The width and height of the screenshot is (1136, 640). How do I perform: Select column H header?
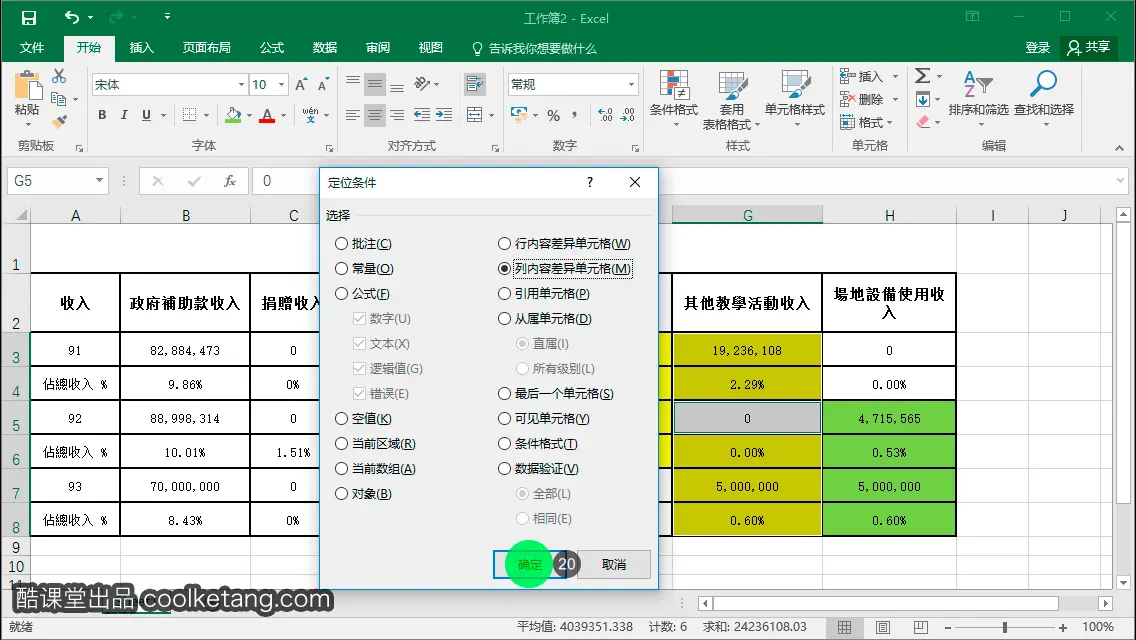(889, 215)
